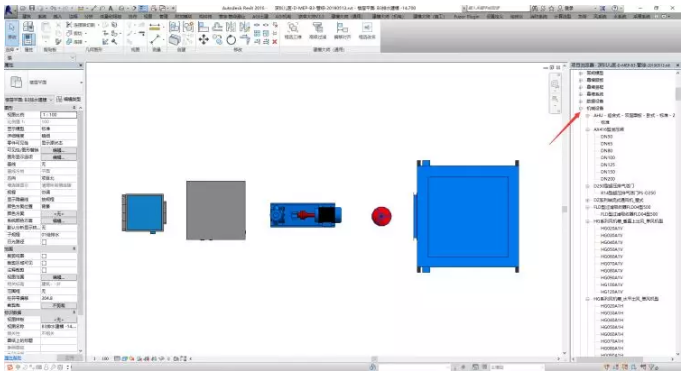The width and height of the screenshot is (688, 375).
Task: Open the 视图 ribbon tab
Action: click(x=148, y=16)
